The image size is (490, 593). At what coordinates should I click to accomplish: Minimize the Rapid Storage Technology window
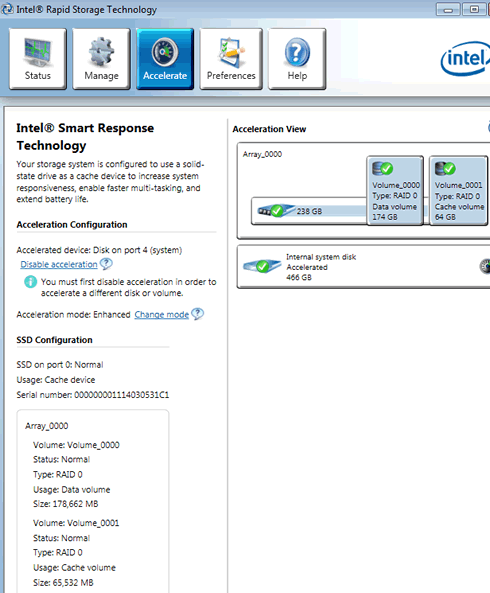(448, 9)
